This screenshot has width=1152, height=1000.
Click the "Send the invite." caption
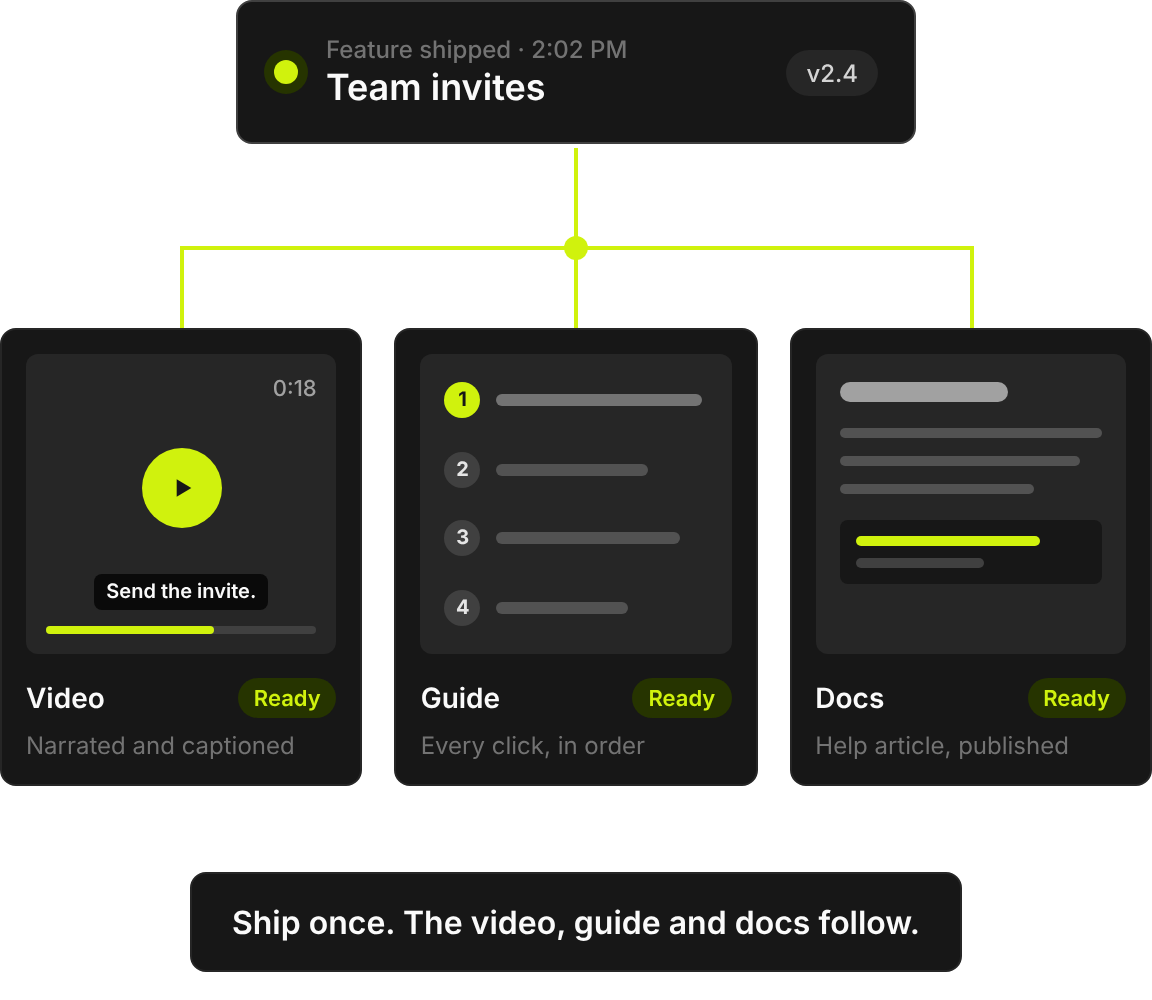click(x=181, y=591)
